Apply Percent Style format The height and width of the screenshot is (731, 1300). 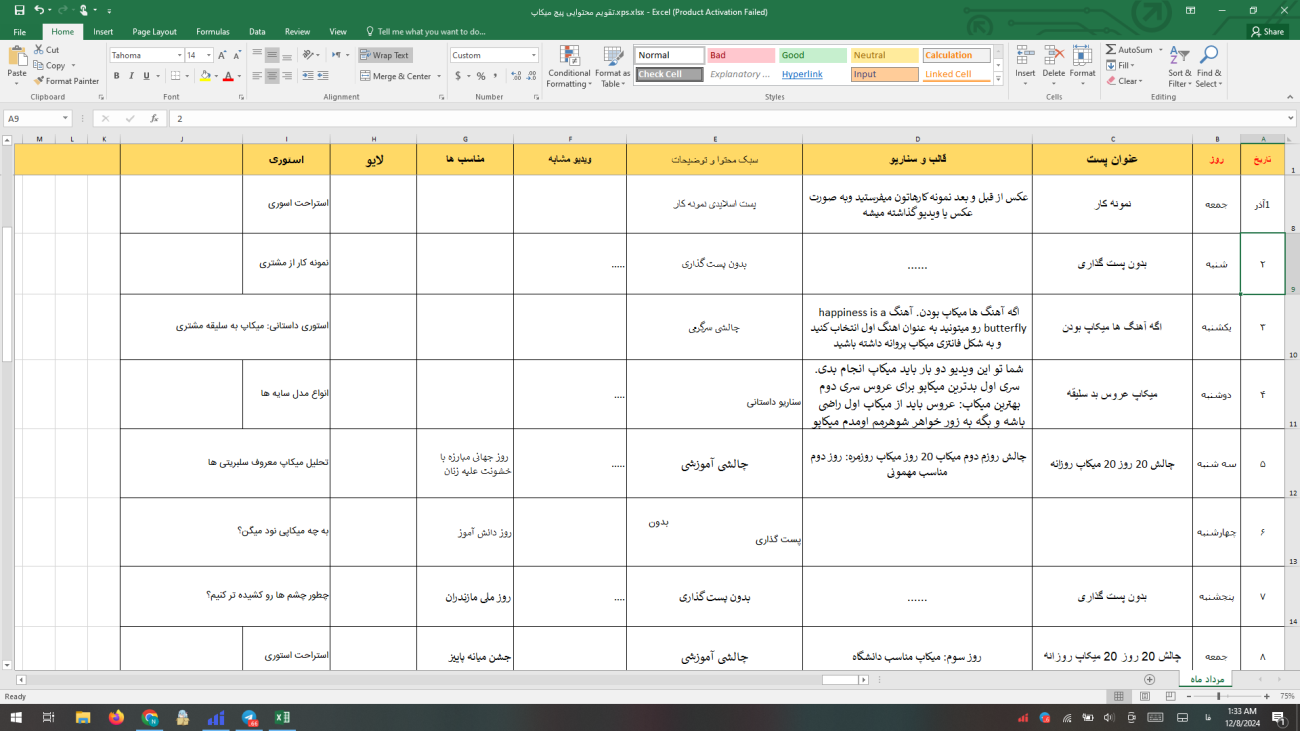[481, 76]
